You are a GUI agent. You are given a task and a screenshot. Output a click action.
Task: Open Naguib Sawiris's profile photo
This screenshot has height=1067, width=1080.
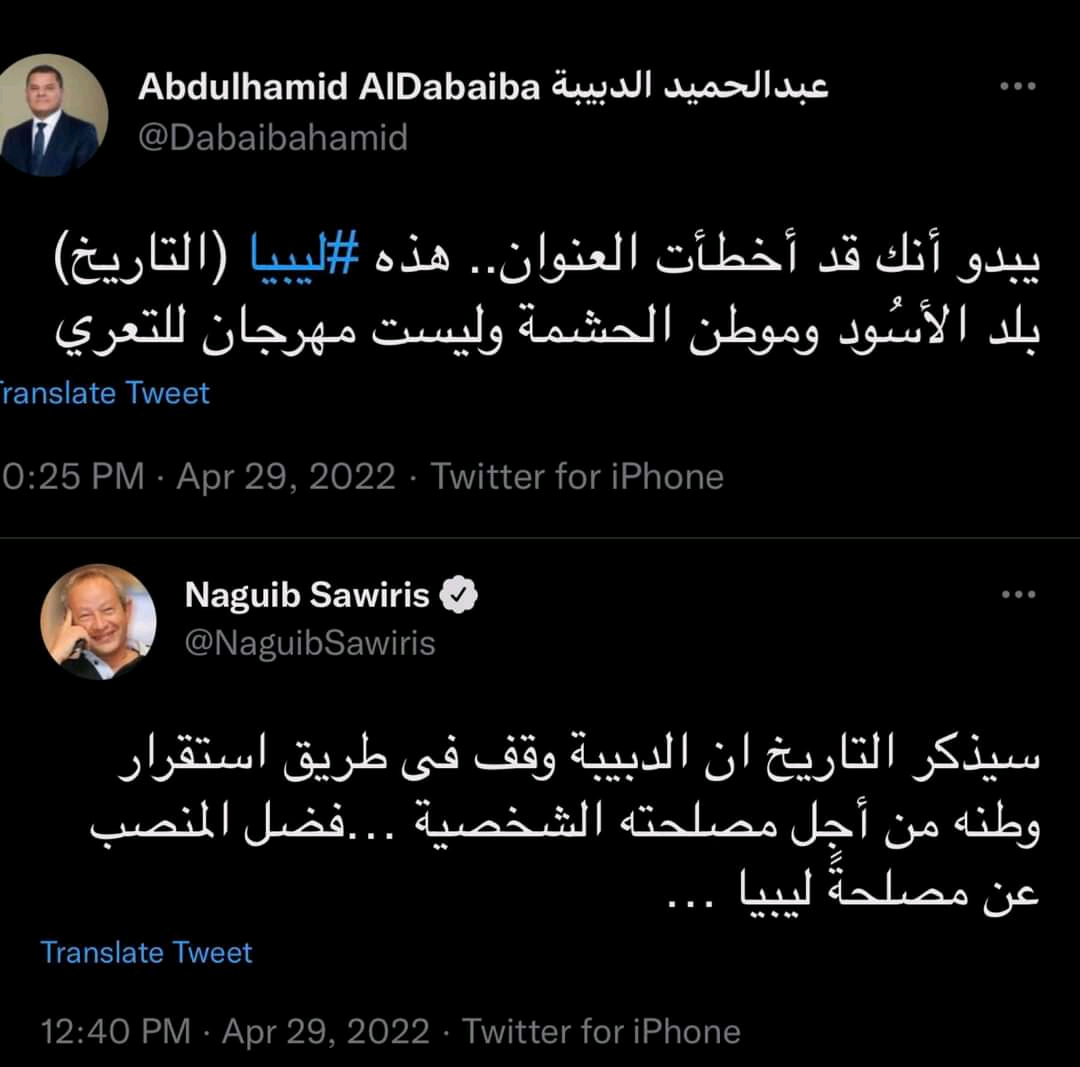(x=98, y=621)
